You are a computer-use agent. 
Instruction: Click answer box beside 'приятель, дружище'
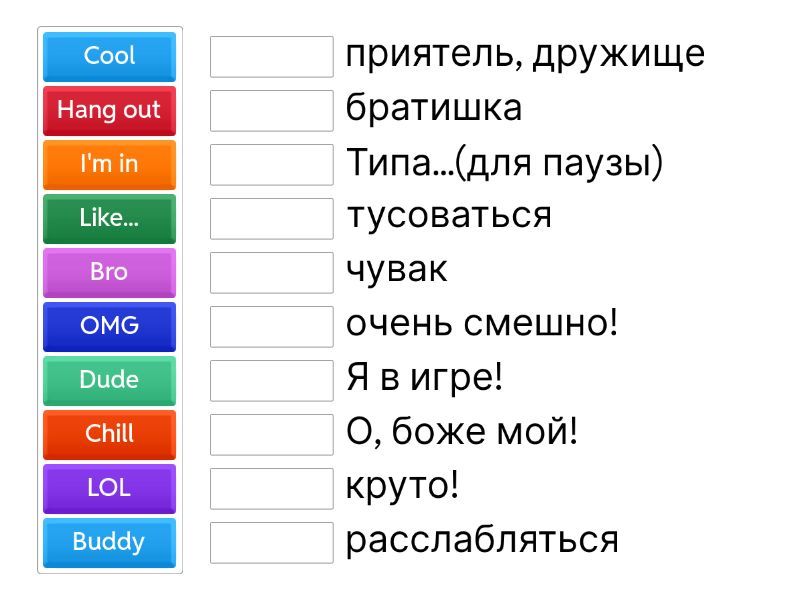(272, 57)
